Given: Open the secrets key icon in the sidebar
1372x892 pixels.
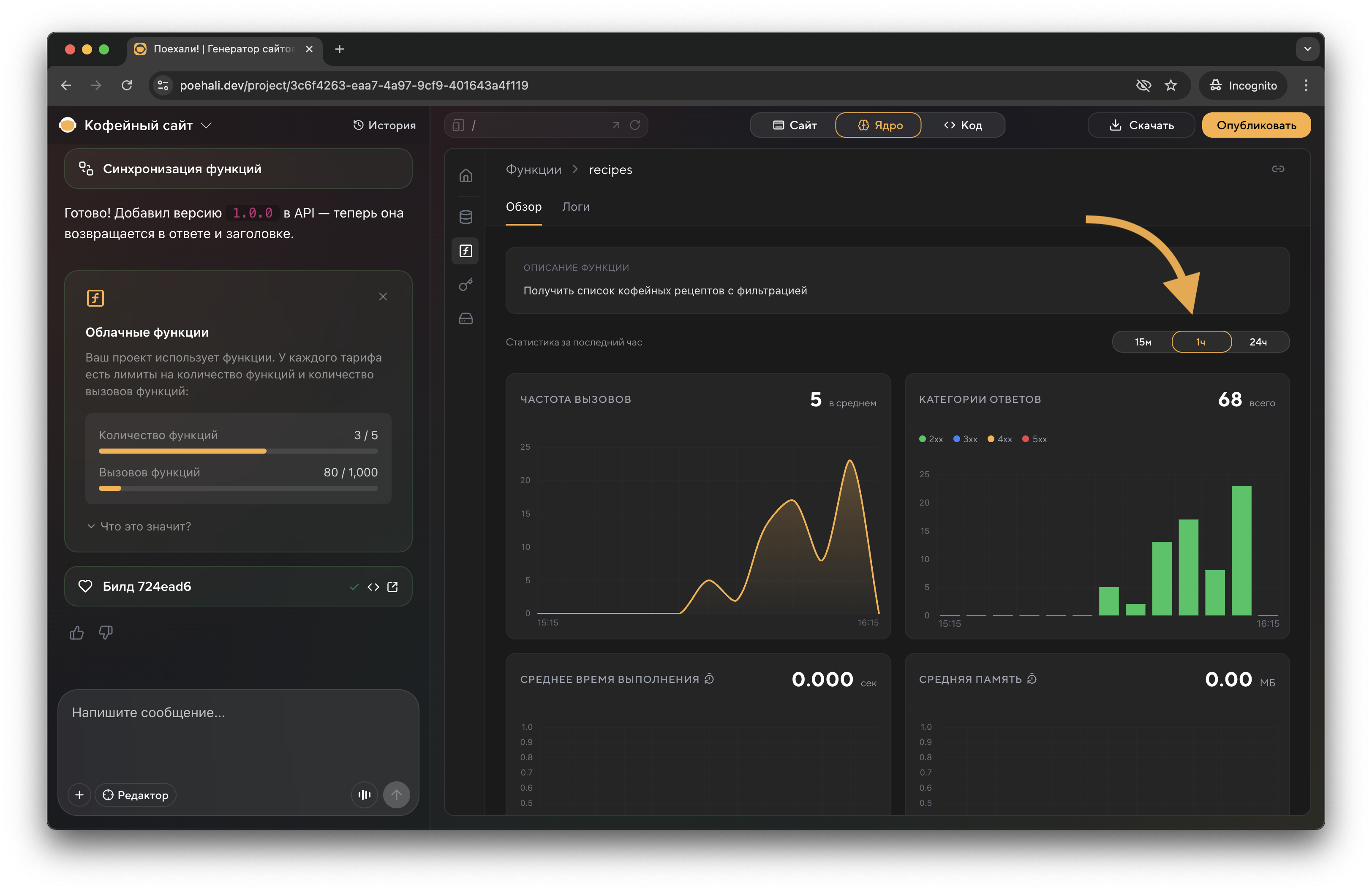Looking at the screenshot, I should pyautogui.click(x=466, y=285).
